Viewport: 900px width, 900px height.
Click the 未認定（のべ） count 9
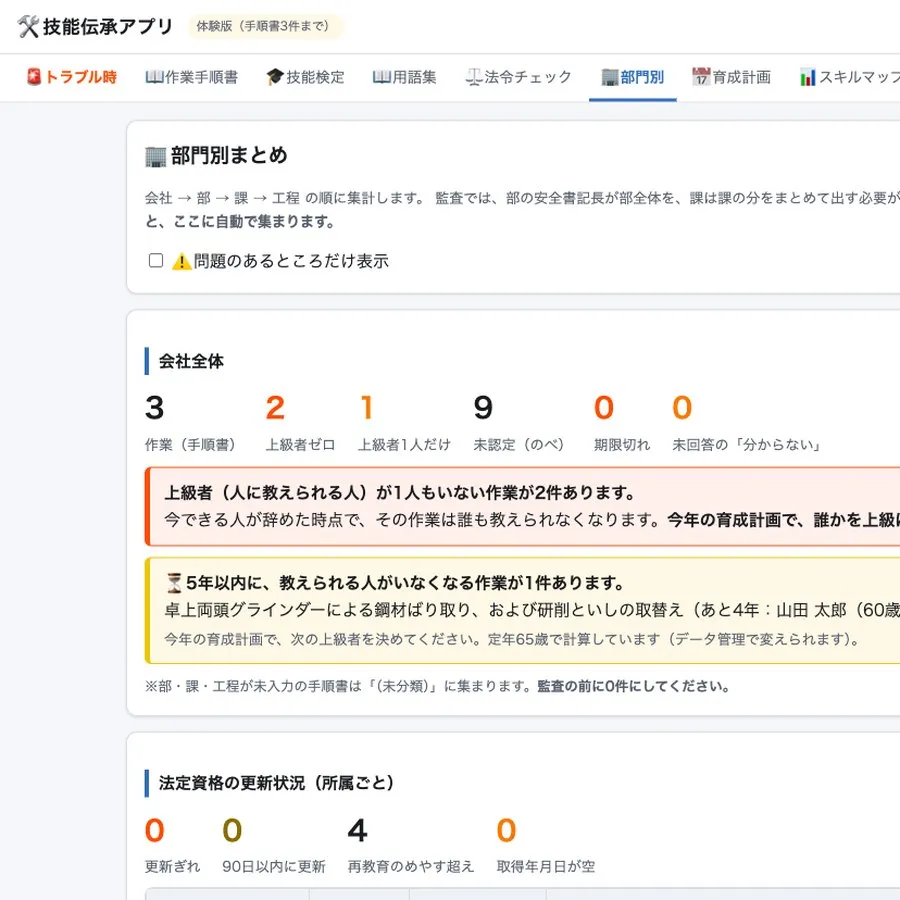point(483,408)
